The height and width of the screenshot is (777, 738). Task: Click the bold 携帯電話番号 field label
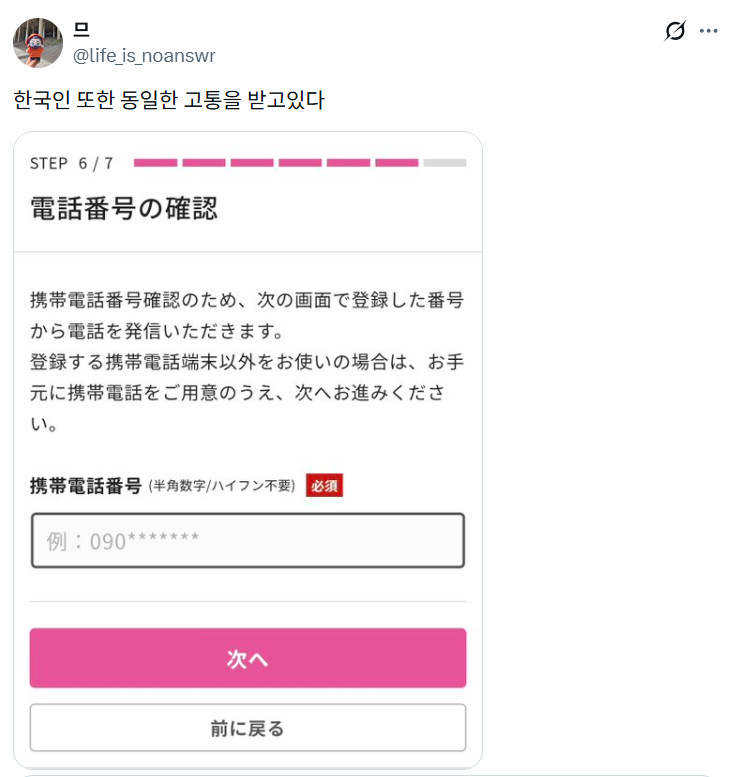pyautogui.click(x=86, y=486)
